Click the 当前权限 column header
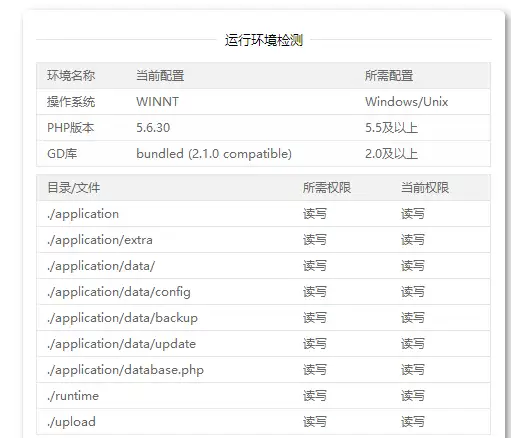Image resolution: width=511 pixels, height=438 pixels. [x=425, y=188]
